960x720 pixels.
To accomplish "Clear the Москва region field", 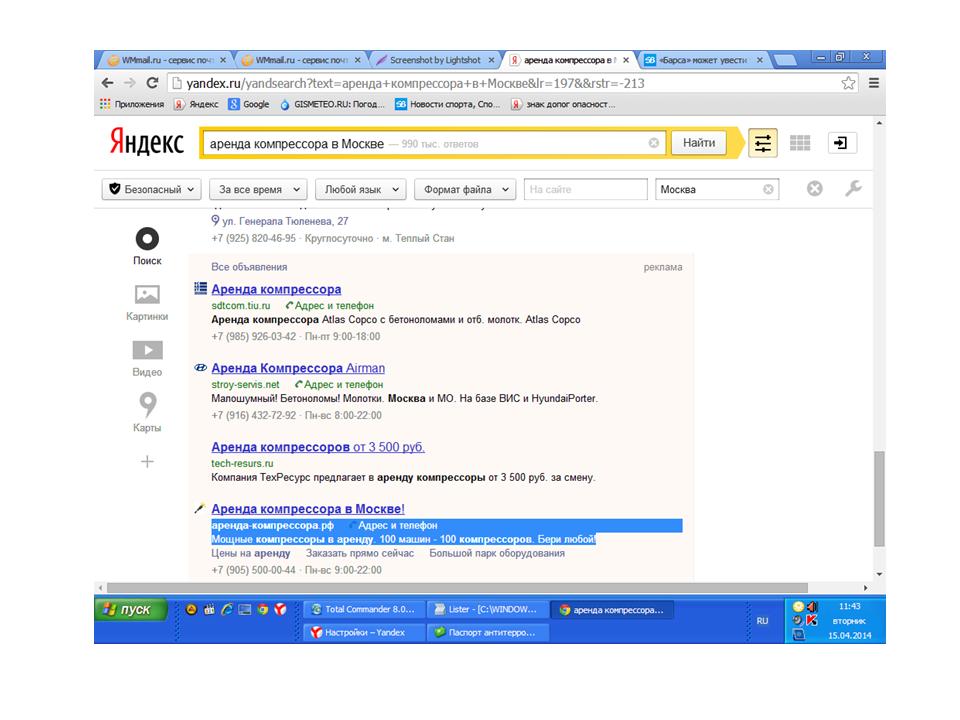I will 768,189.
